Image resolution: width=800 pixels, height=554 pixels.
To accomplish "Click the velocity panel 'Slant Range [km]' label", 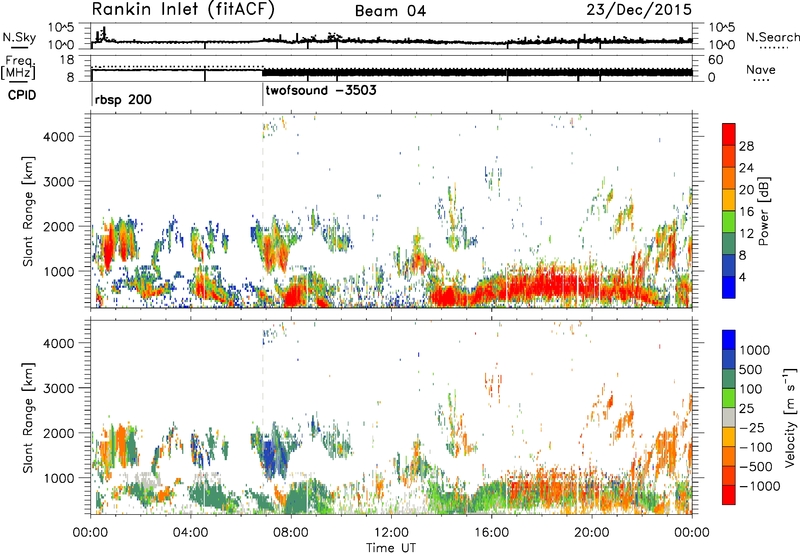I will coord(28,417).
